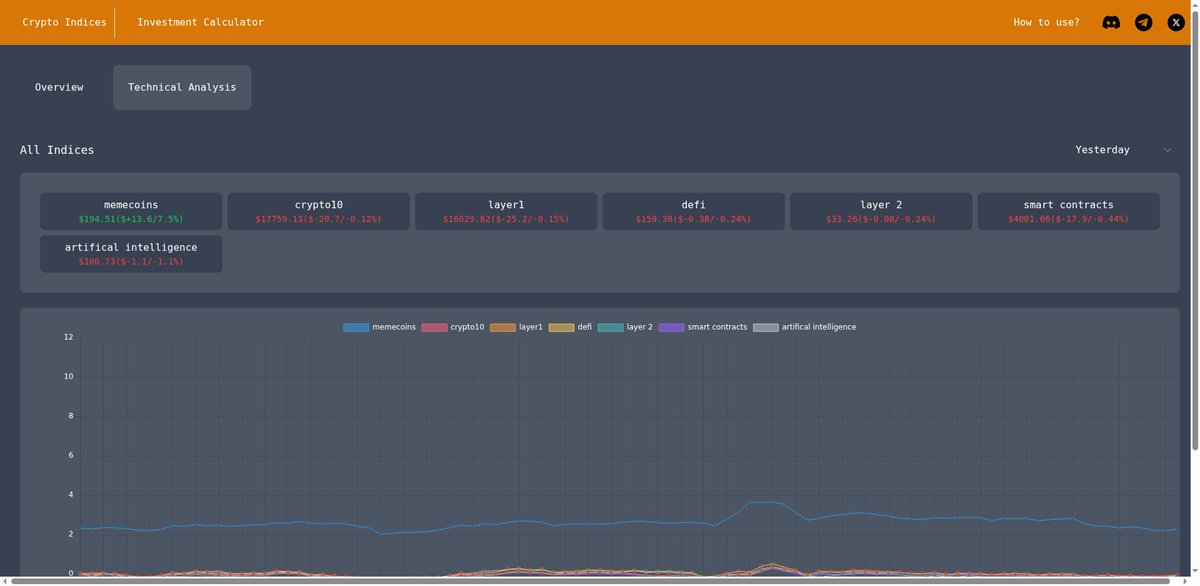Select the artifical intelligence index card
This screenshot has width=1200, height=586.
click(x=131, y=254)
